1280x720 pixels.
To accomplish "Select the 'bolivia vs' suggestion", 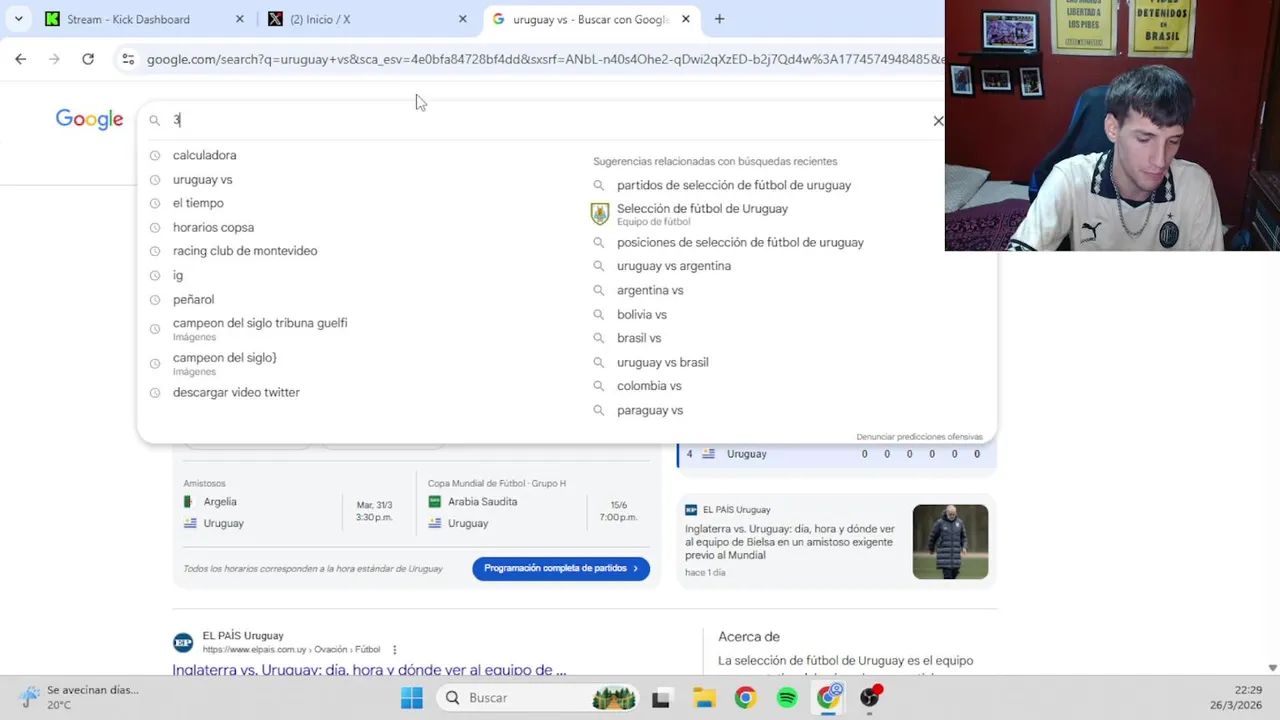I will pyautogui.click(x=642, y=314).
